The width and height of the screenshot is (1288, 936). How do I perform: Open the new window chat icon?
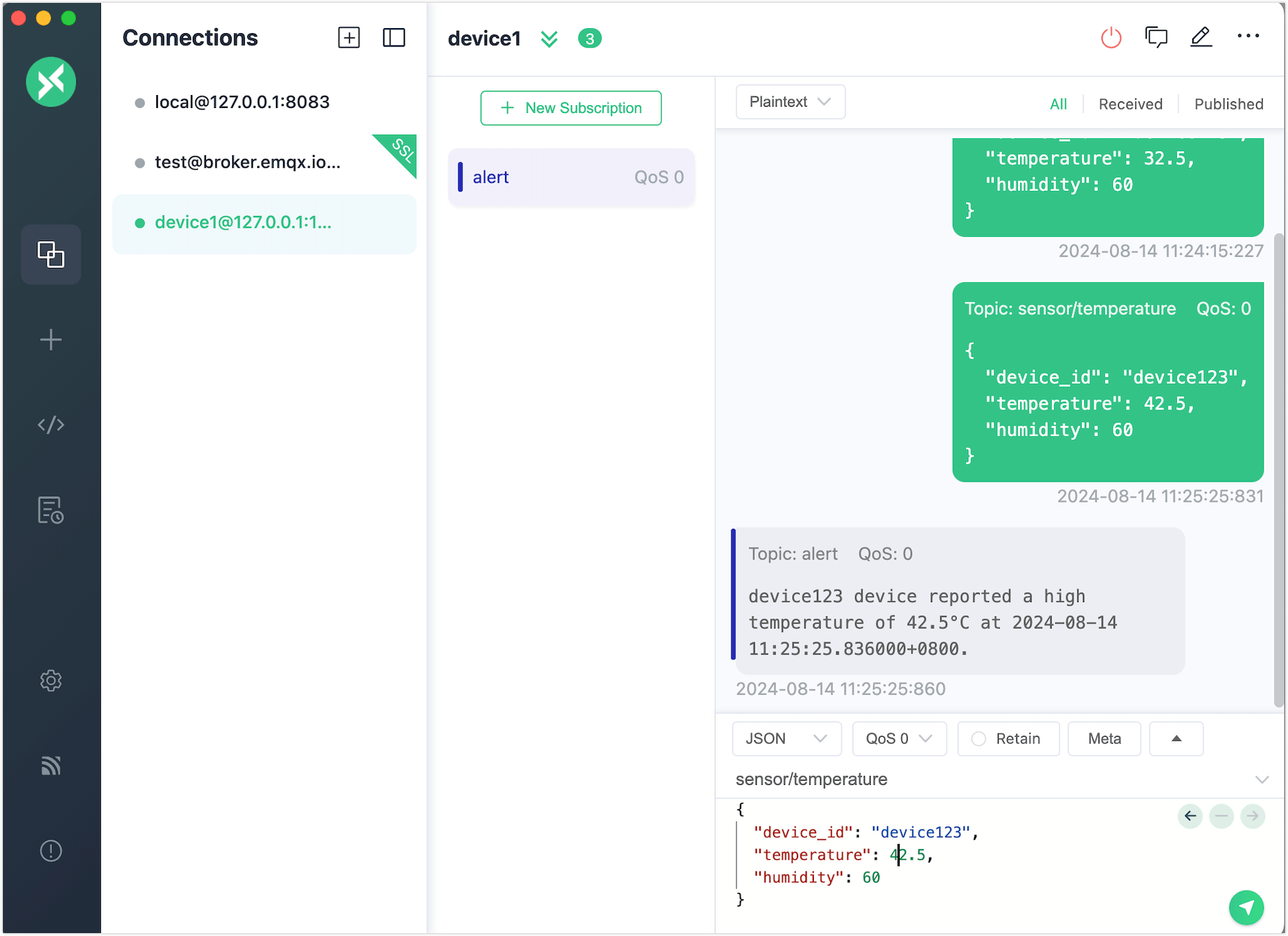coord(1156,37)
